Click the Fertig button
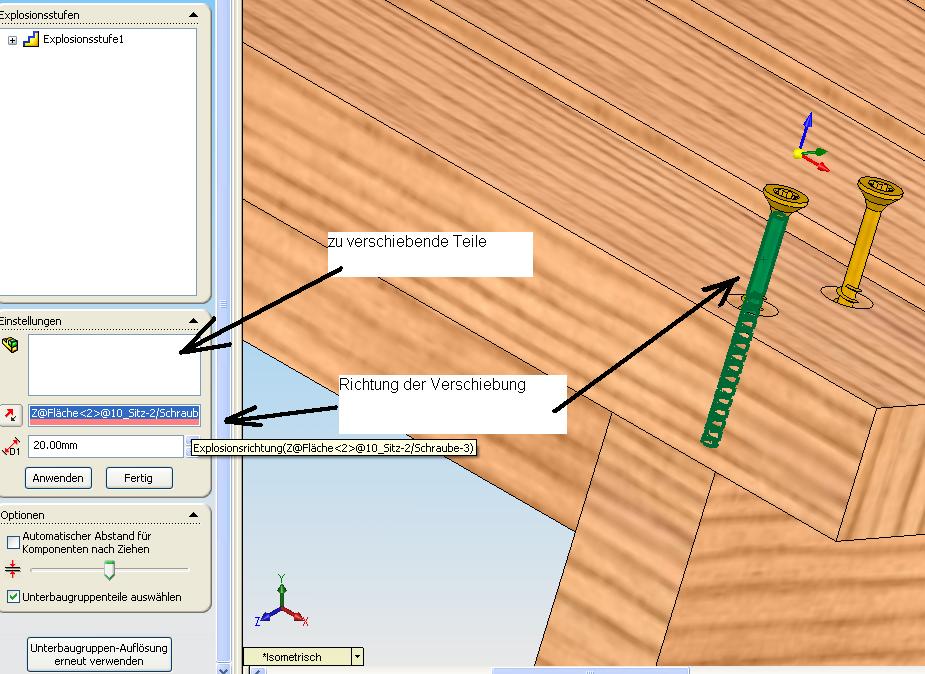The width and height of the screenshot is (925, 674). [x=139, y=478]
